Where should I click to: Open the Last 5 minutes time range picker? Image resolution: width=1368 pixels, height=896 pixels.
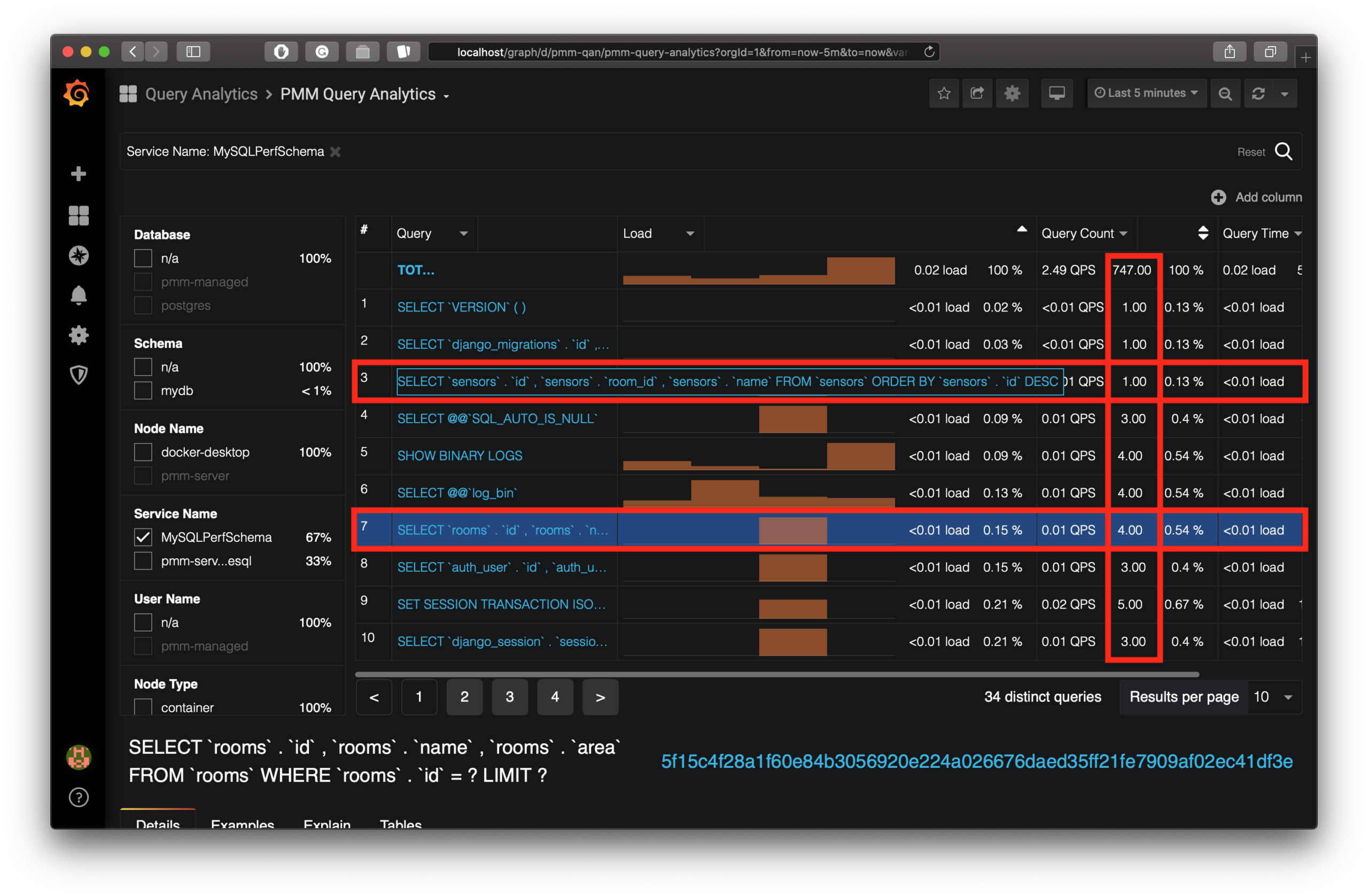1146,92
